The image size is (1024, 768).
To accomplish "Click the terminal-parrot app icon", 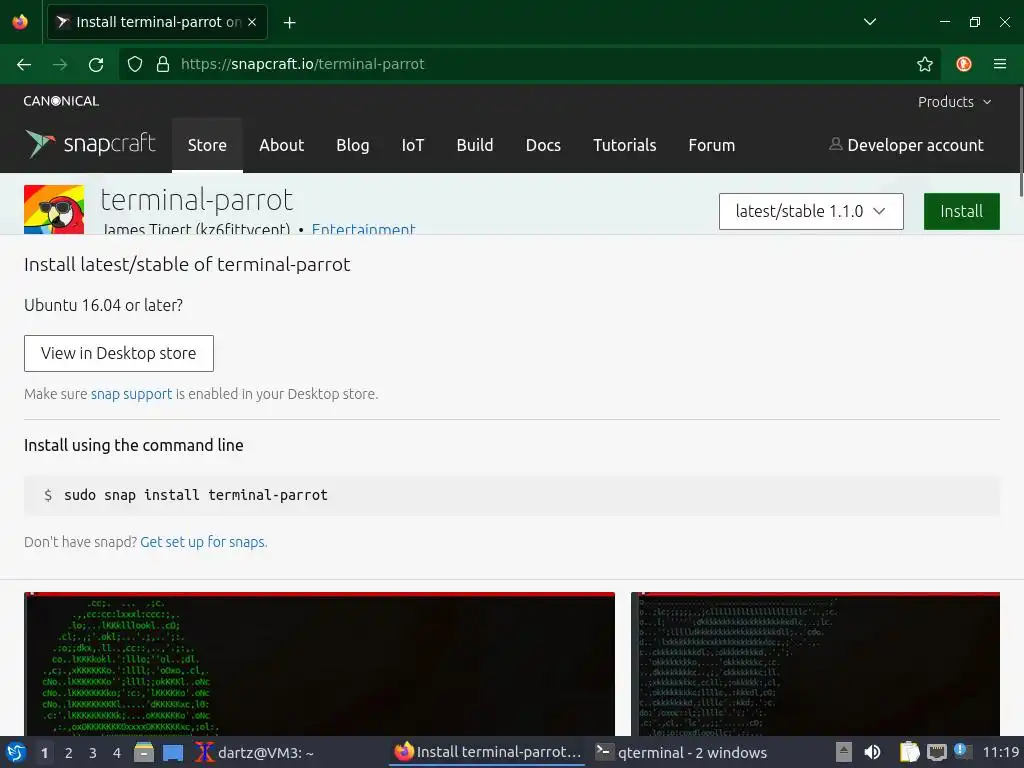I will 54,210.
